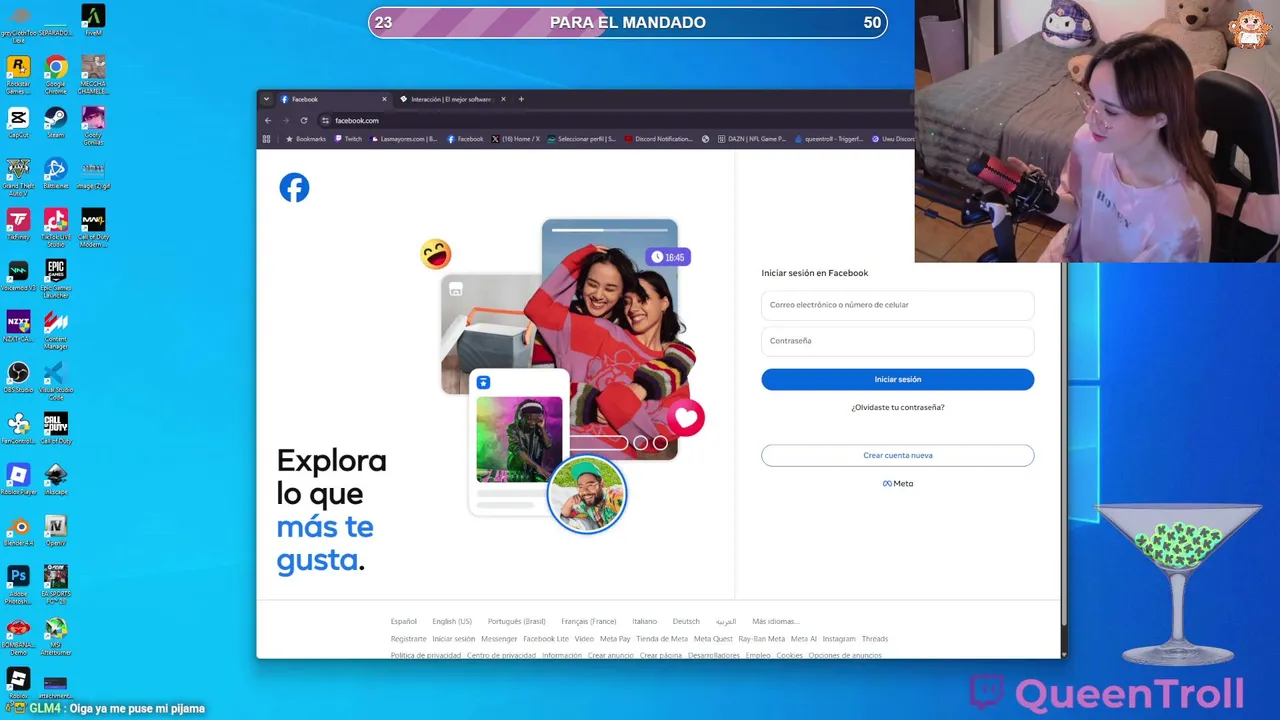Viewport: 1280px width, 720px height.
Task: Open BOMBANANA Demo desktop shortcut
Action: pyautogui.click(x=18, y=636)
